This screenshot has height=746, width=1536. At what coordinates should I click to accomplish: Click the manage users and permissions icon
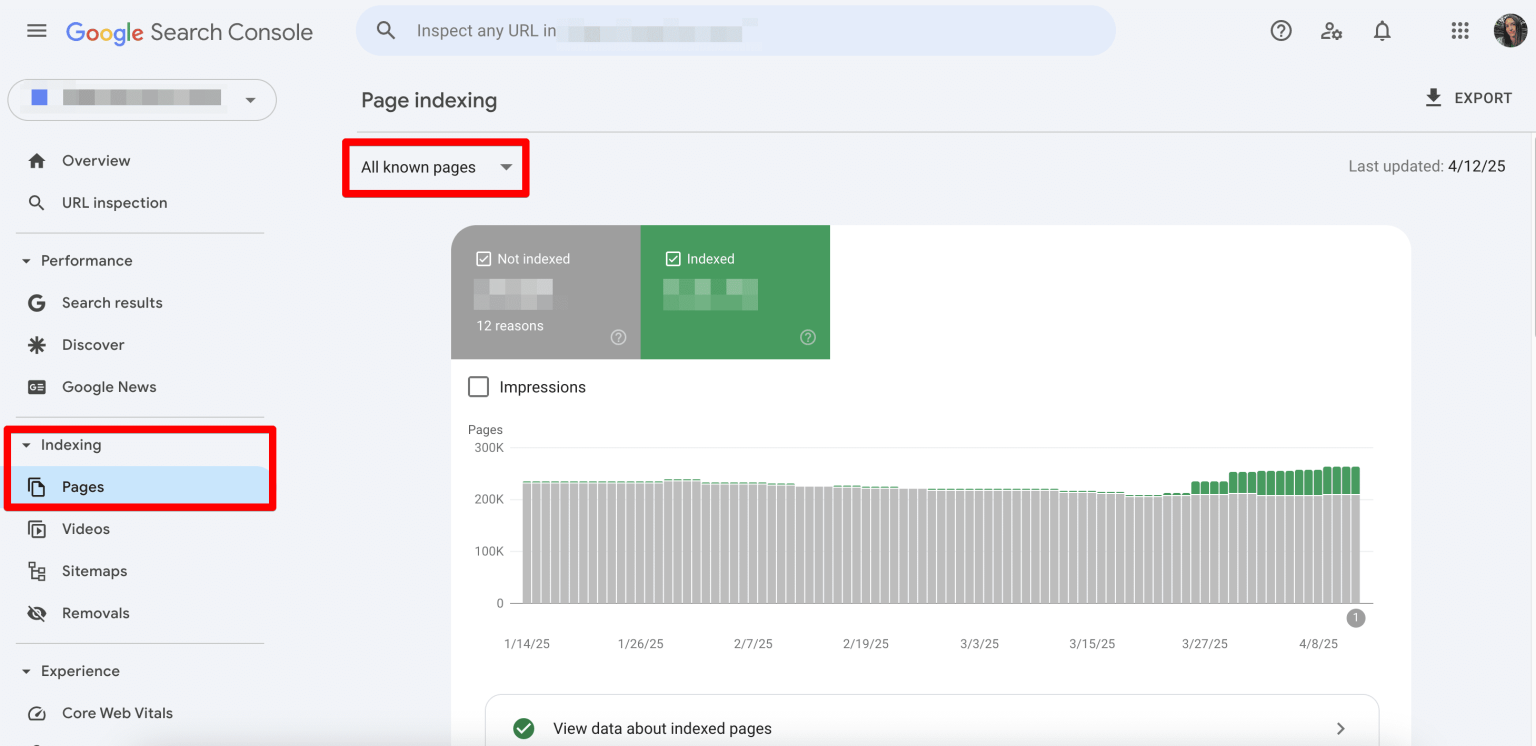pos(1331,31)
